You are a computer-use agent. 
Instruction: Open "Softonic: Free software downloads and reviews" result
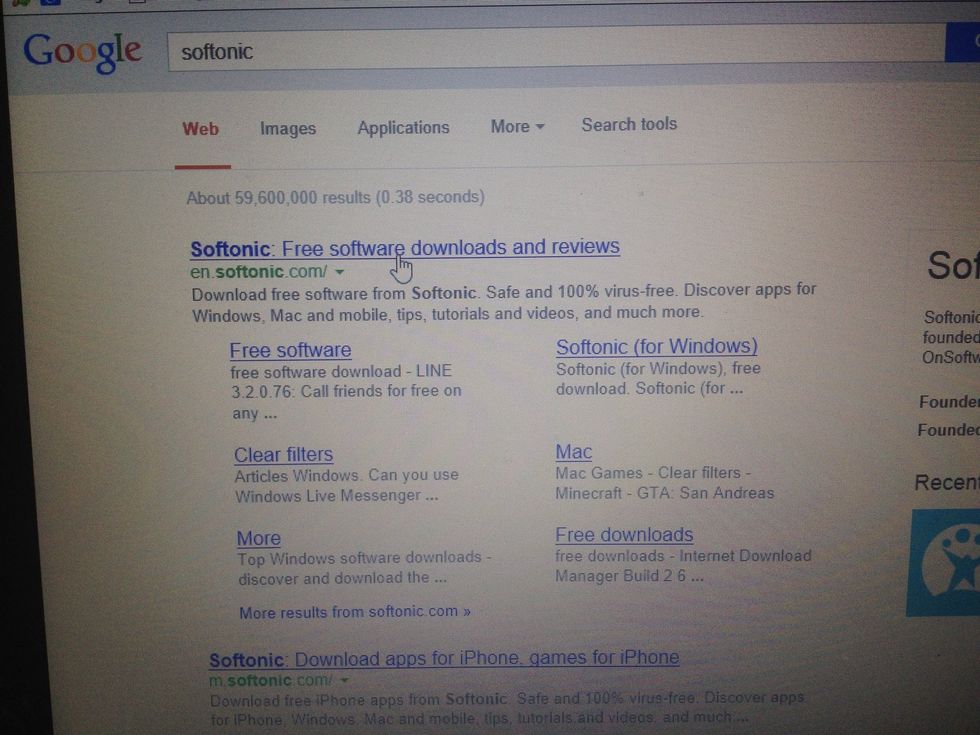click(x=405, y=247)
